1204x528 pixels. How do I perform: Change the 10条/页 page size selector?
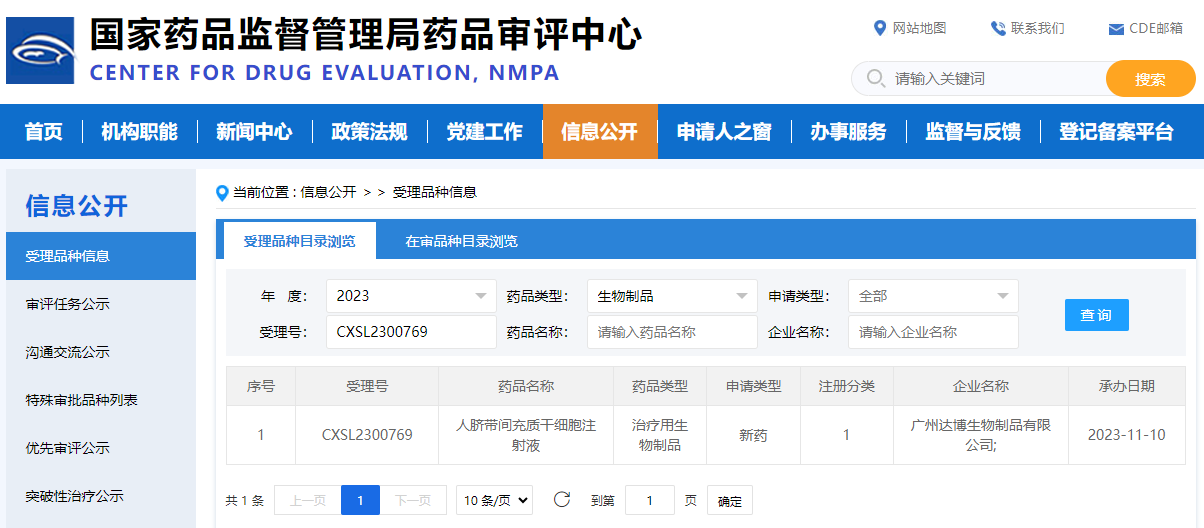(x=494, y=500)
